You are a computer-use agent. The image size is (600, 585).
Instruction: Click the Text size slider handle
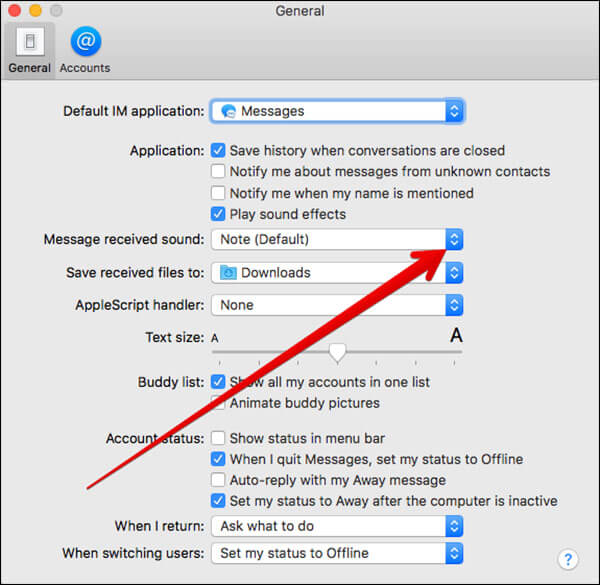click(x=338, y=353)
